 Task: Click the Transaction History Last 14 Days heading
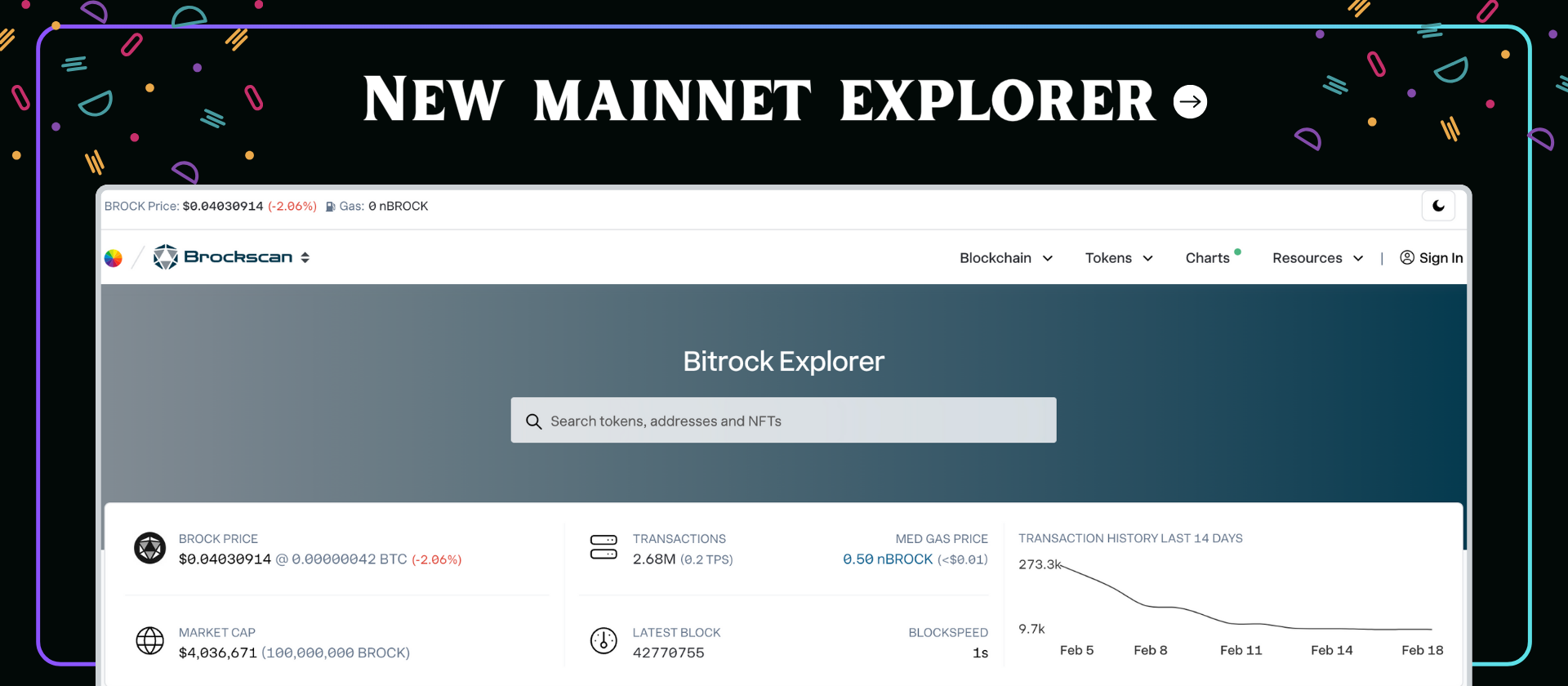pos(1130,538)
